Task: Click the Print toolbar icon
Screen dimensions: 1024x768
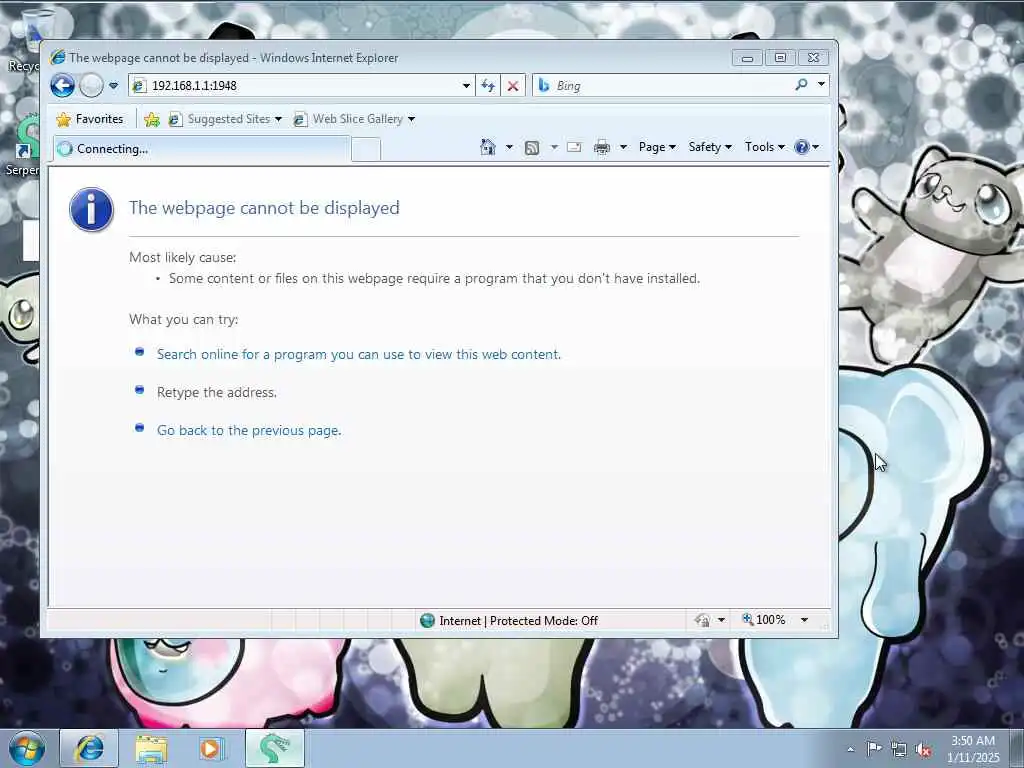Action: (601, 148)
